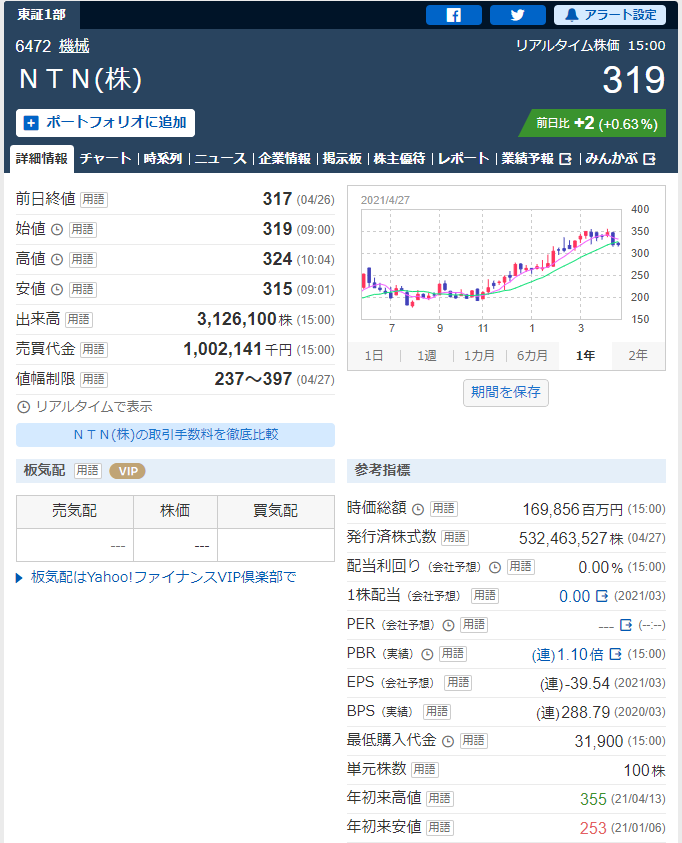
Task: Select the 1週 chart period
Action: point(427,355)
